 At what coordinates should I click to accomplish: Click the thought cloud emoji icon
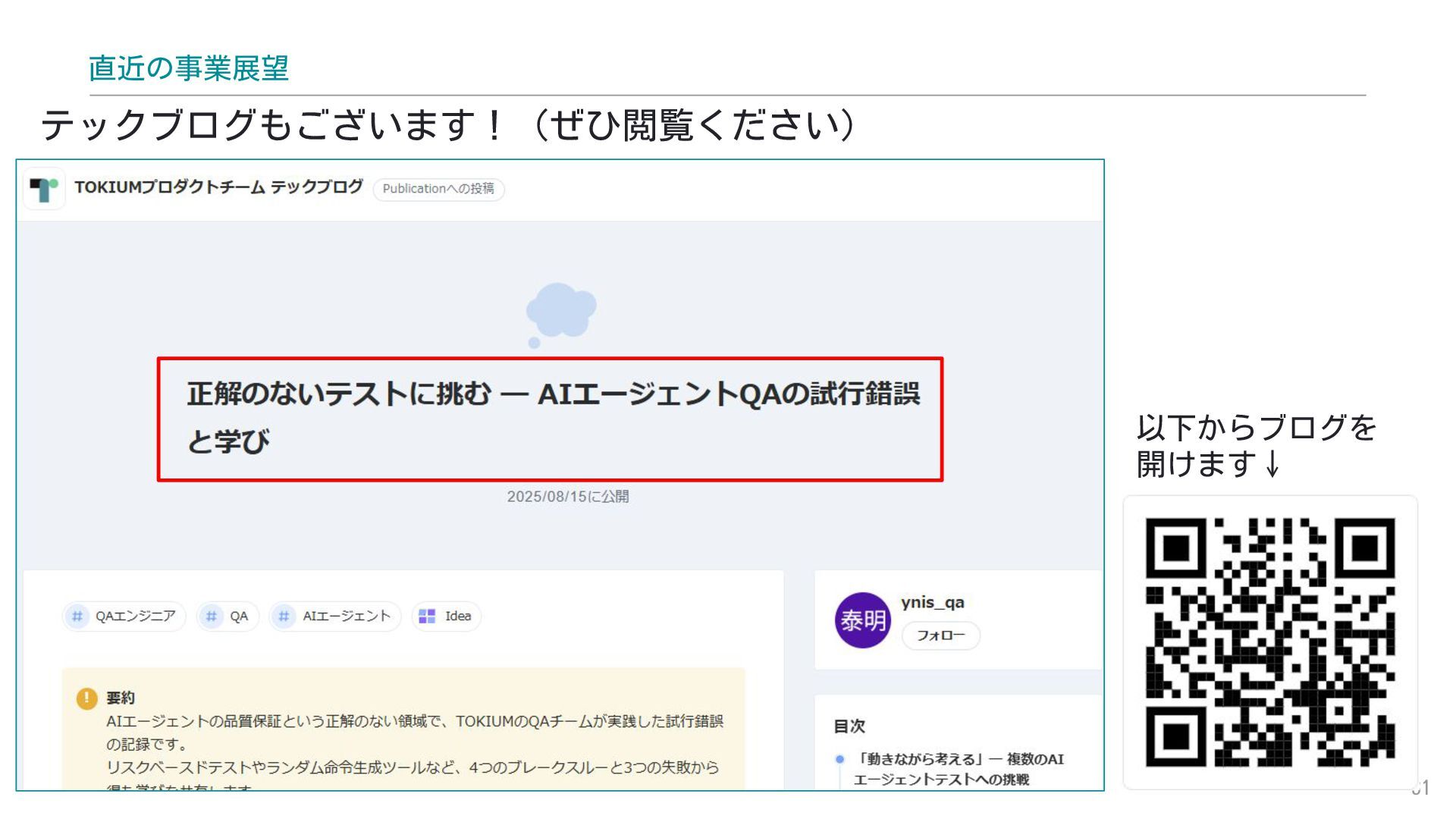point(561,315)
